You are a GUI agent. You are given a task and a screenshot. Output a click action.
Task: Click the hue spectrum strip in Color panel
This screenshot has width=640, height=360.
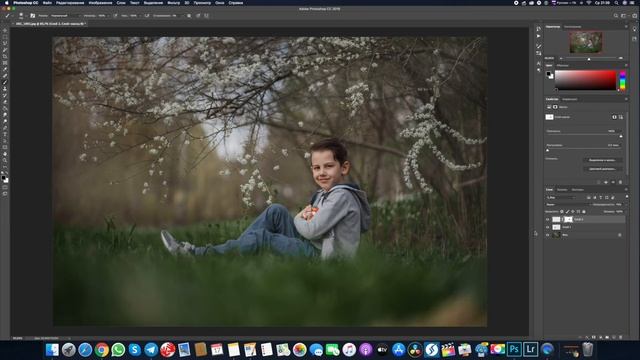(x=622, y=80)
